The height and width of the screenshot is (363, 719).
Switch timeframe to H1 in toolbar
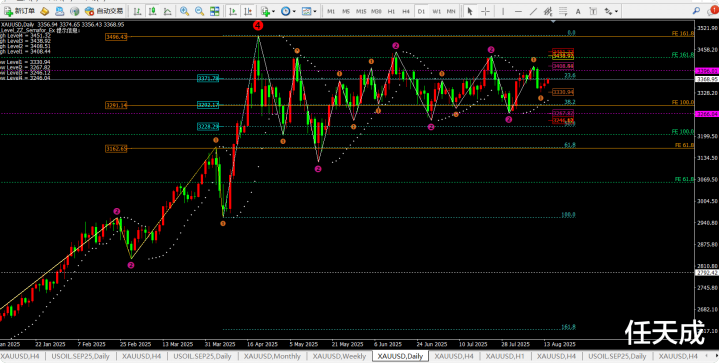[x=391, y=11]
